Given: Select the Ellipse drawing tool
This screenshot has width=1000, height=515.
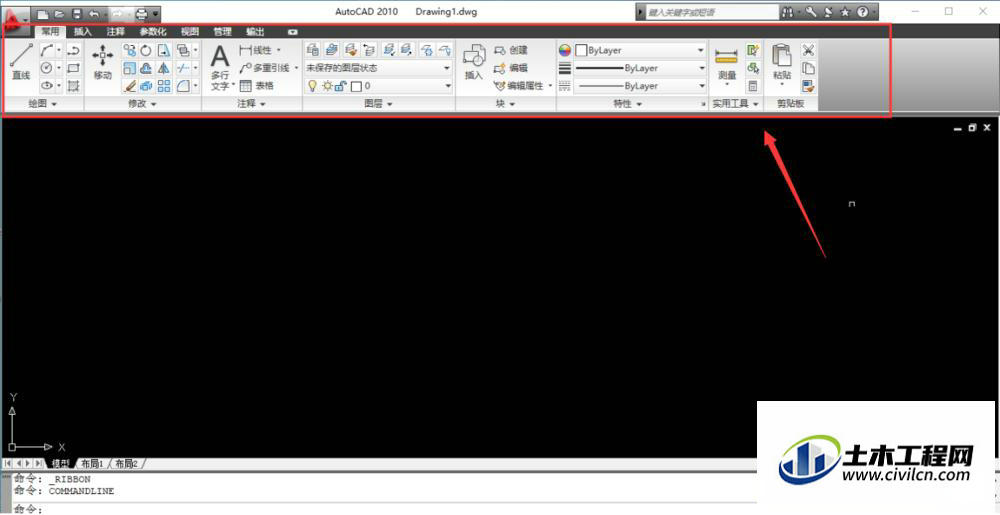Looking at the screenshot, I should (x=47, y=85).
